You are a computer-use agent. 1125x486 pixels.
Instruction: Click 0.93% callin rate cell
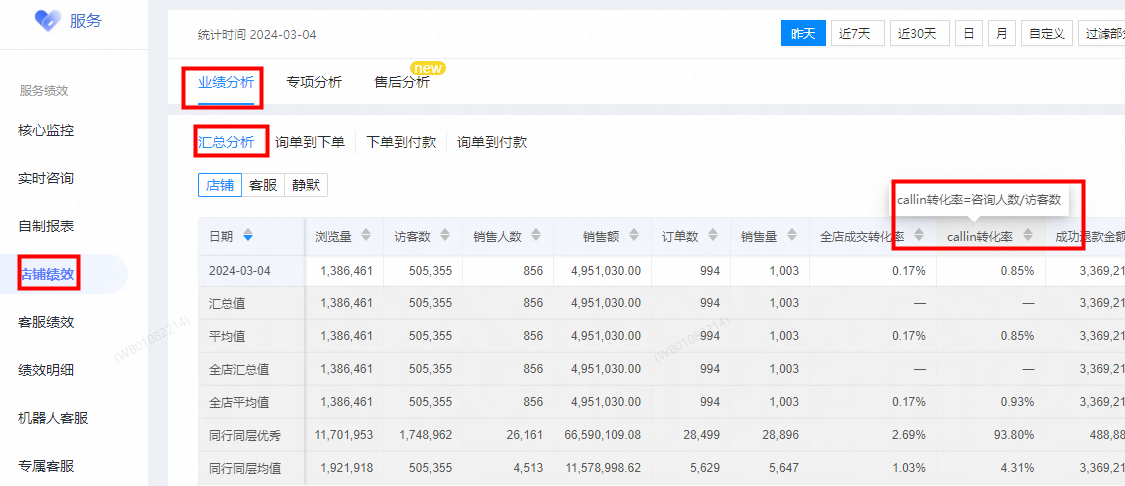(1017, 402)
